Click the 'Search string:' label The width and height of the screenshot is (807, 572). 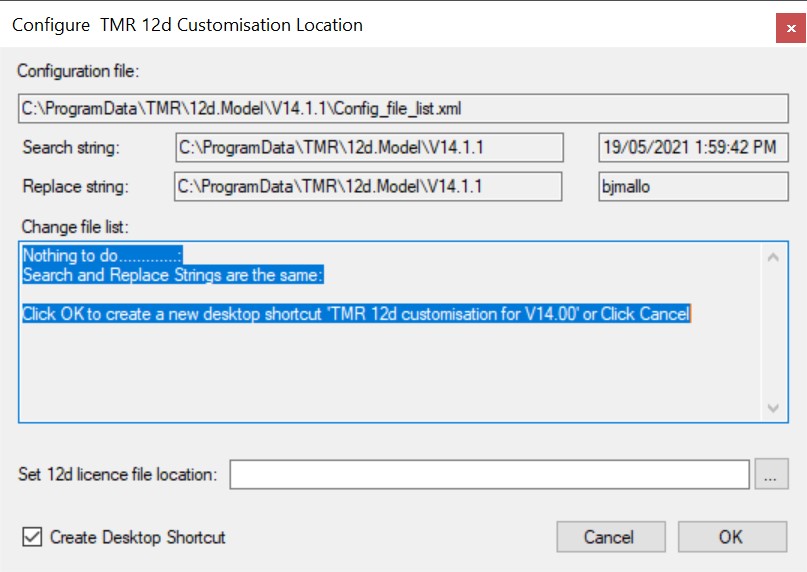[x=71, y=148]
